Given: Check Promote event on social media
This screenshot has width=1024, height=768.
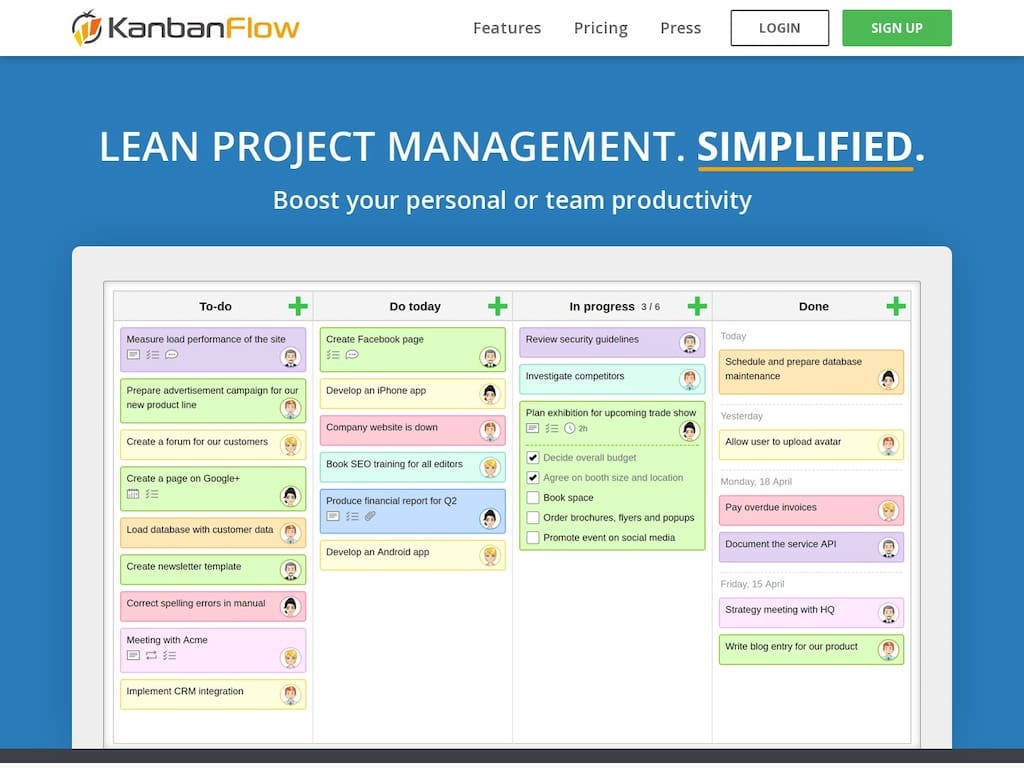Looking at the screenshot, I should (533, 537).
